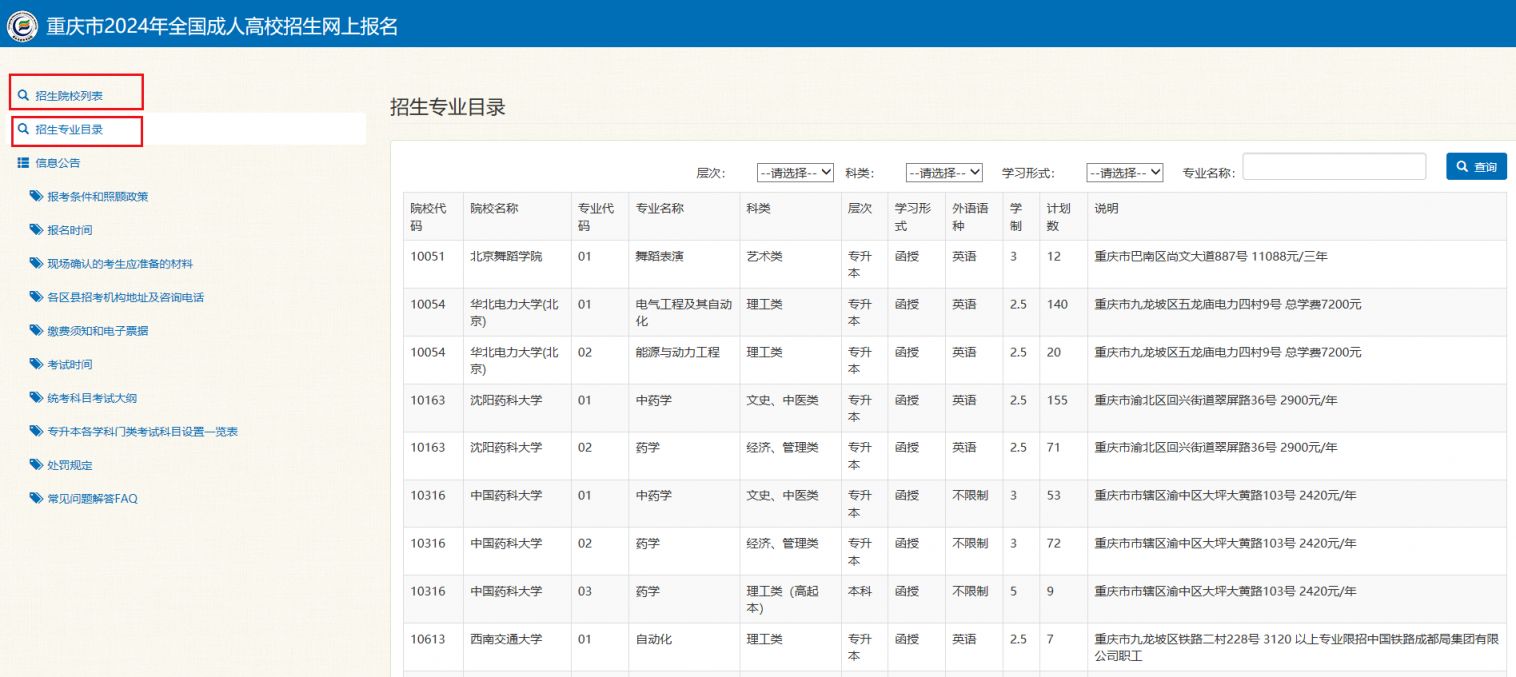Open 现场确认的考生应准备的材料 link
Screen dimensions: 1516x677
click(x=120, y=264)
